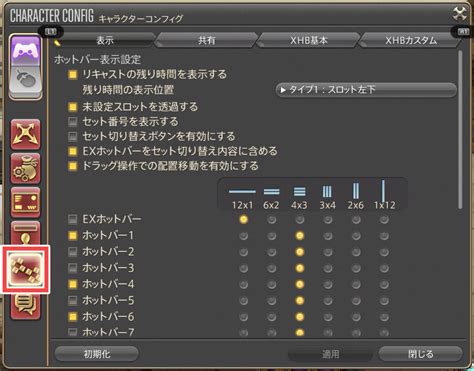Set EXホットバー layout to 6x2
Viewport: 474px width, 371px height.
(x=272, y=219)
